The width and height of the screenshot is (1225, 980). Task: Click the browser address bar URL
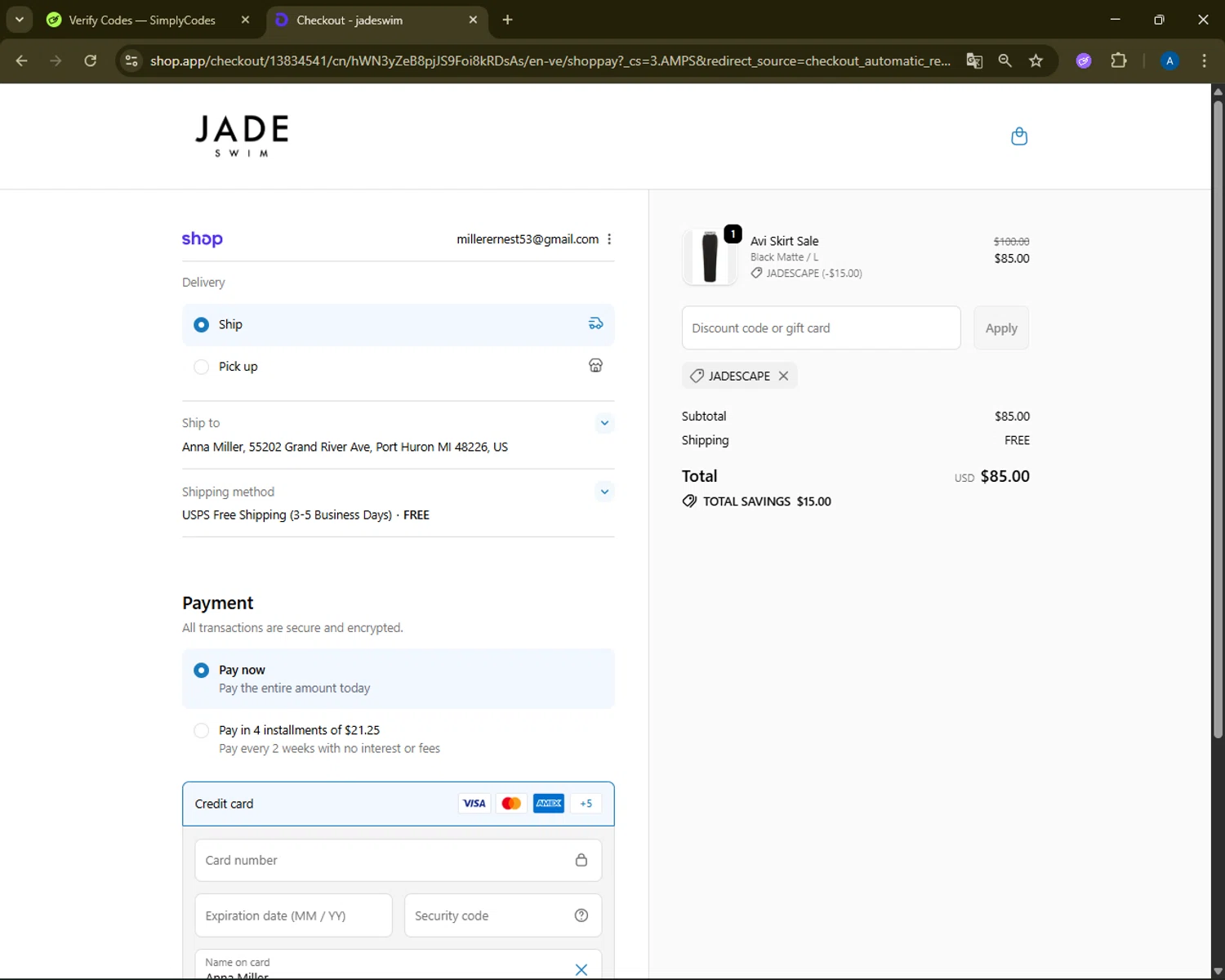tap(550, 61)
